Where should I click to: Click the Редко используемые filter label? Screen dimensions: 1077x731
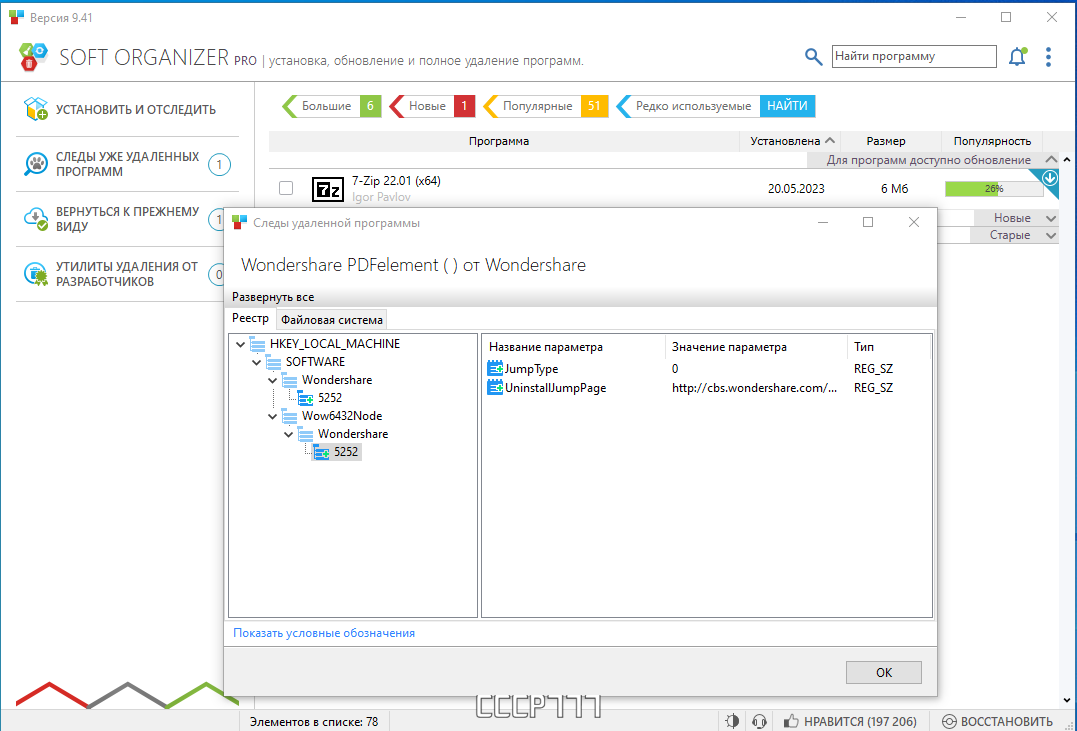tap(693, 106)
